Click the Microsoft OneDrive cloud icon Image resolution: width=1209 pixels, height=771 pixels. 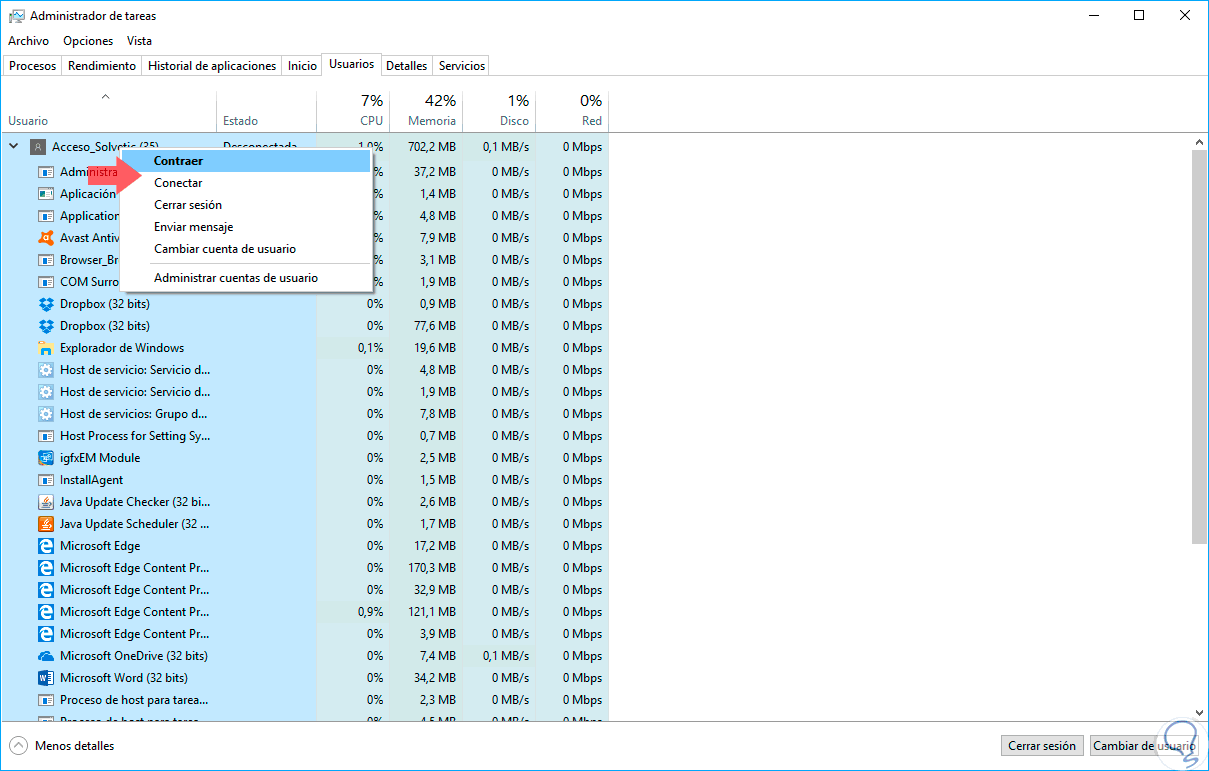(x=45, y=656)
